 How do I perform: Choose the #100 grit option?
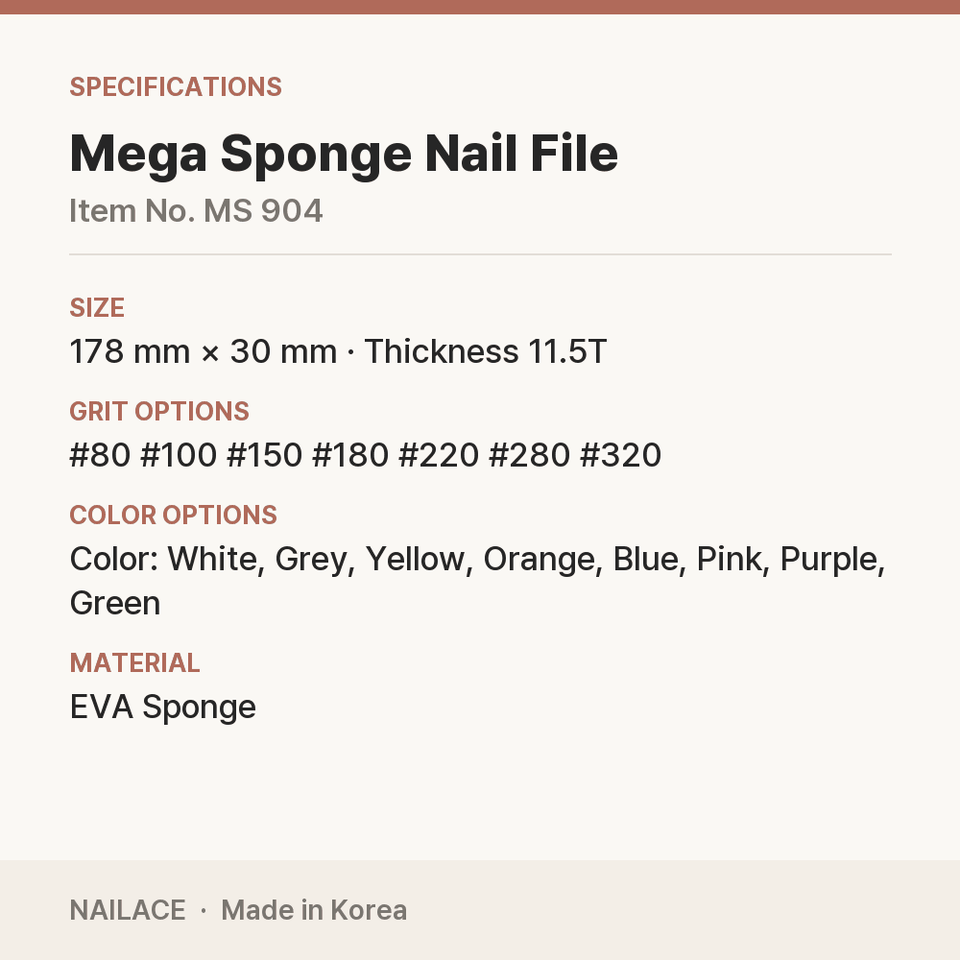point(179,455)
